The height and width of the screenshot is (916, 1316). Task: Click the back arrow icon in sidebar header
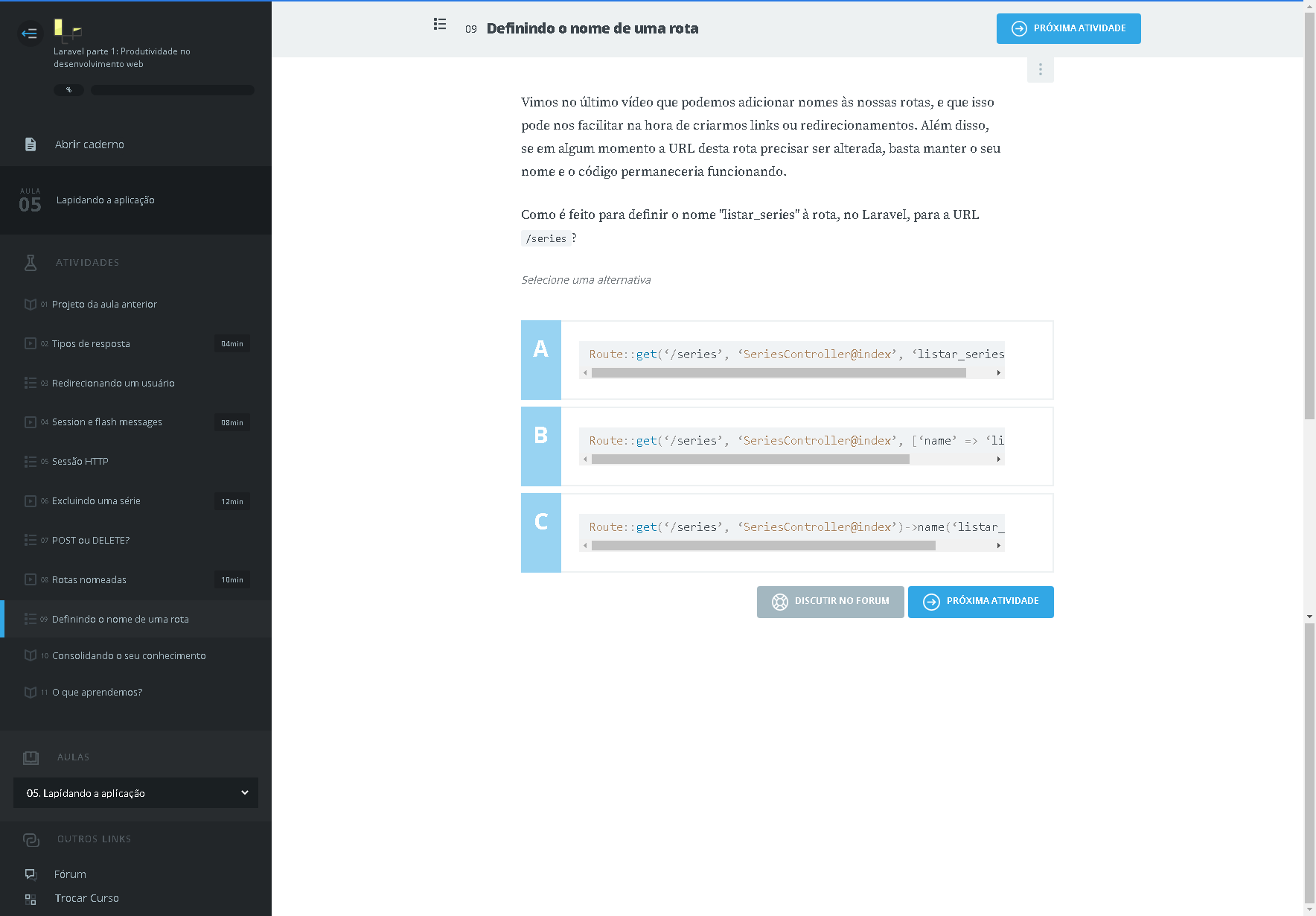point(30,34)
